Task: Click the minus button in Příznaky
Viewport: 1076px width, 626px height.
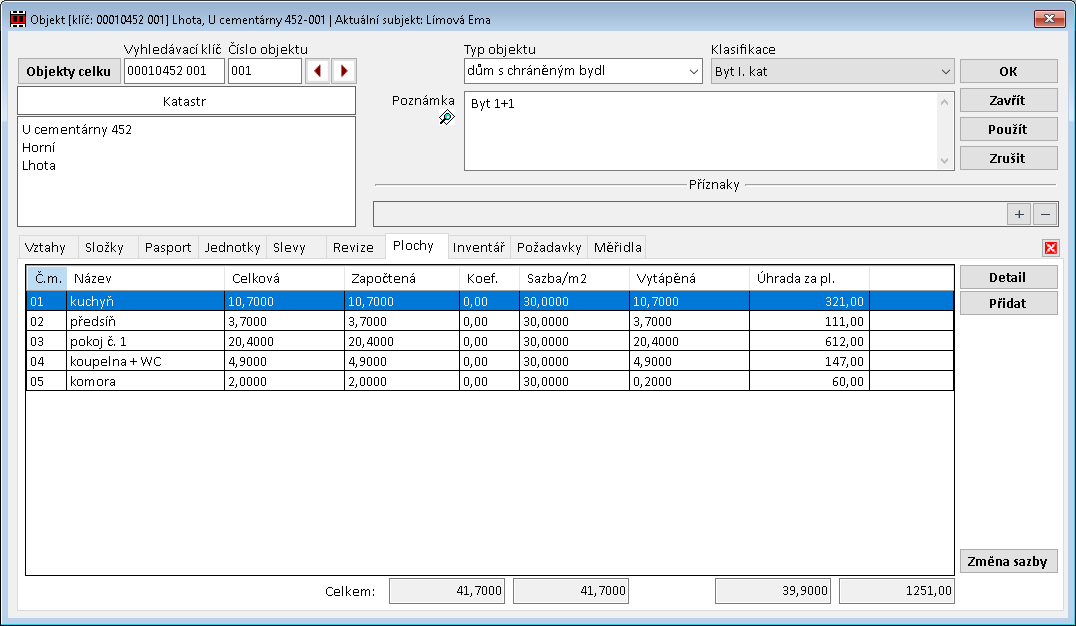Action: point(1044,214)
